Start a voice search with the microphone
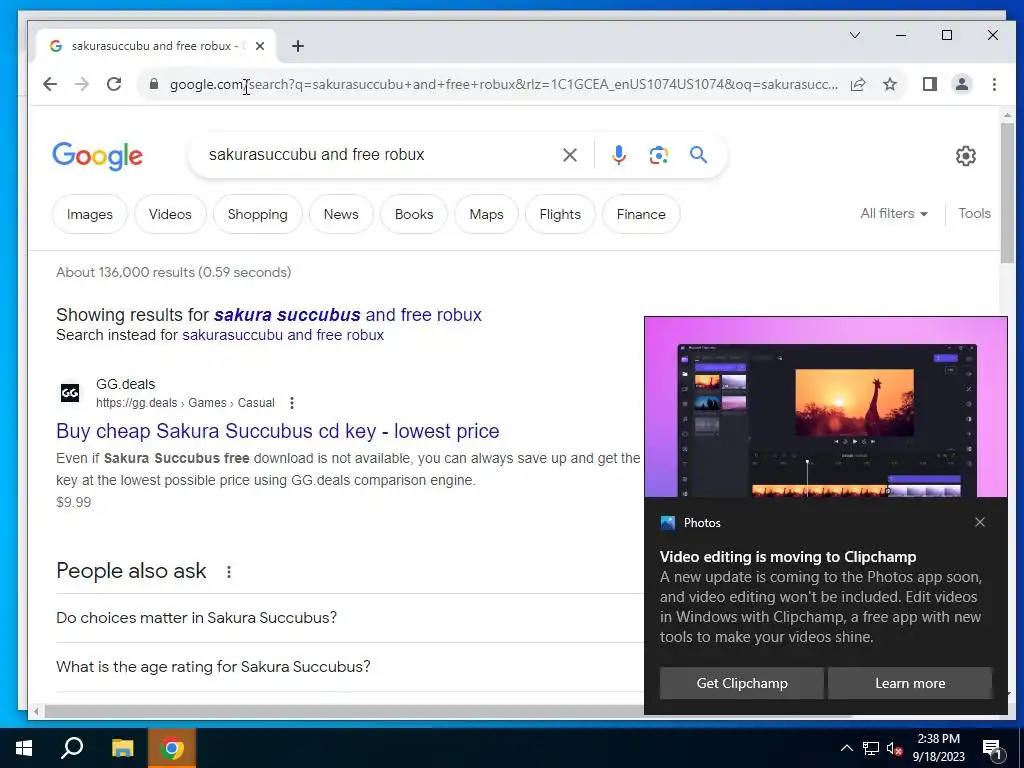This screenshot has height=768, width=1024. (x=618, y=155)
